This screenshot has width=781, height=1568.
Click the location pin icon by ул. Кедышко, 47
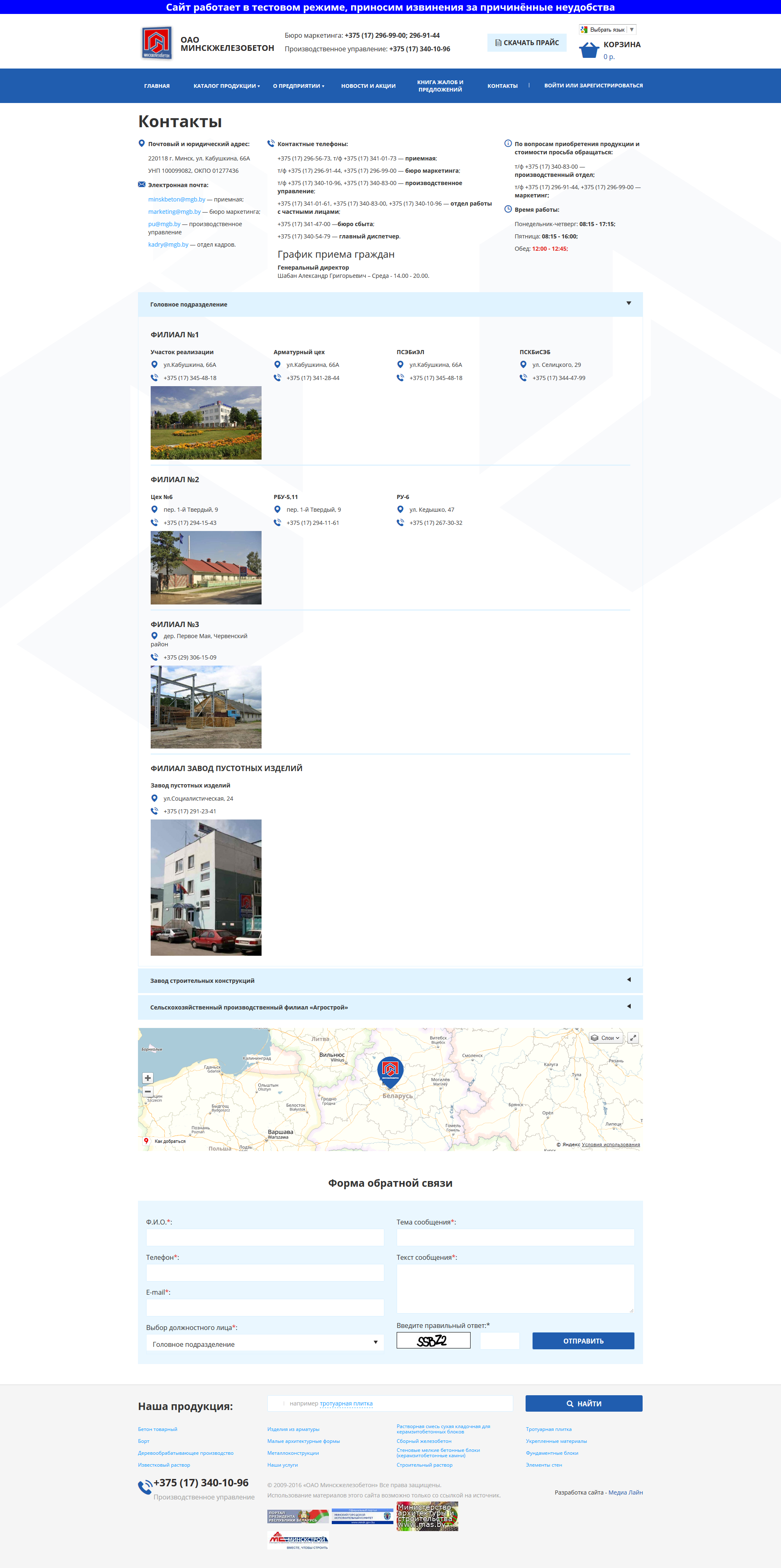tap(400, 510)
